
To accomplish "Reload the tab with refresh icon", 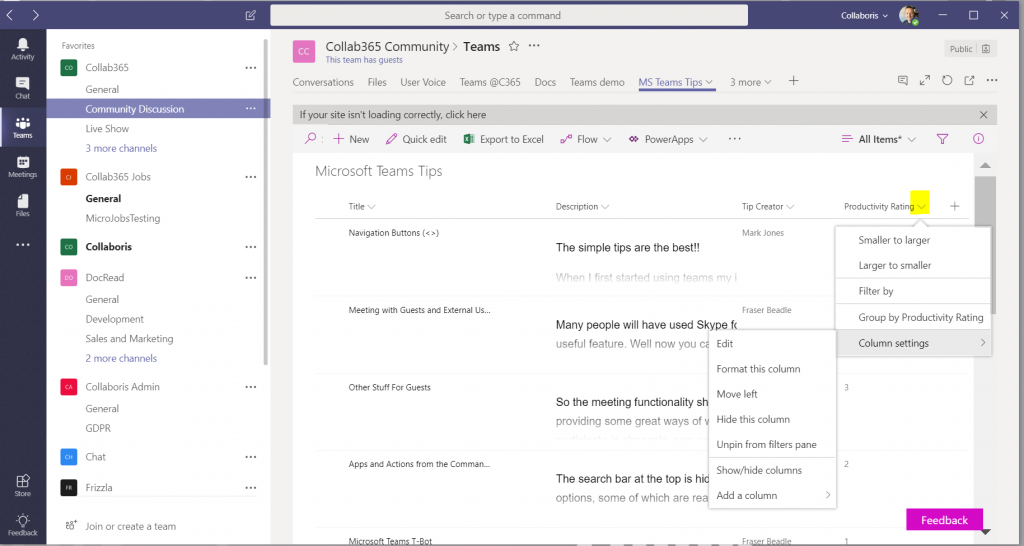I will tap(947, 80).
